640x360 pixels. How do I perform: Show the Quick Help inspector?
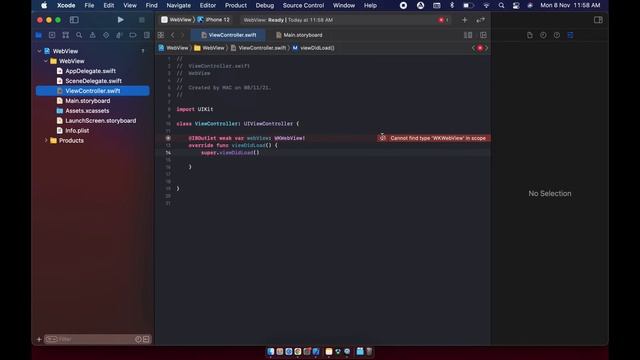557,35
